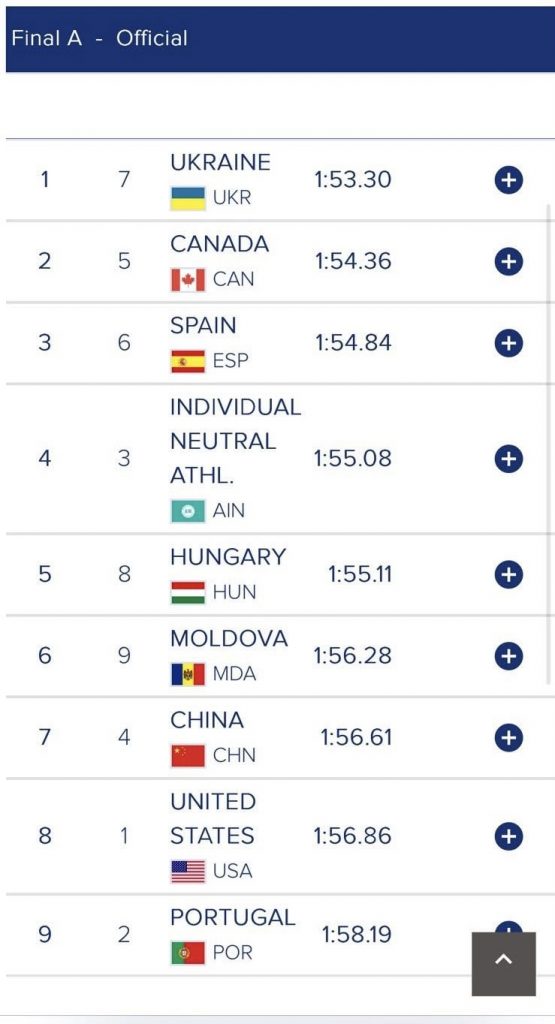The width and height of the screenshot is (555, 1024).
Task: Expand Moldova row plus icon
Action: click(509, 656)
